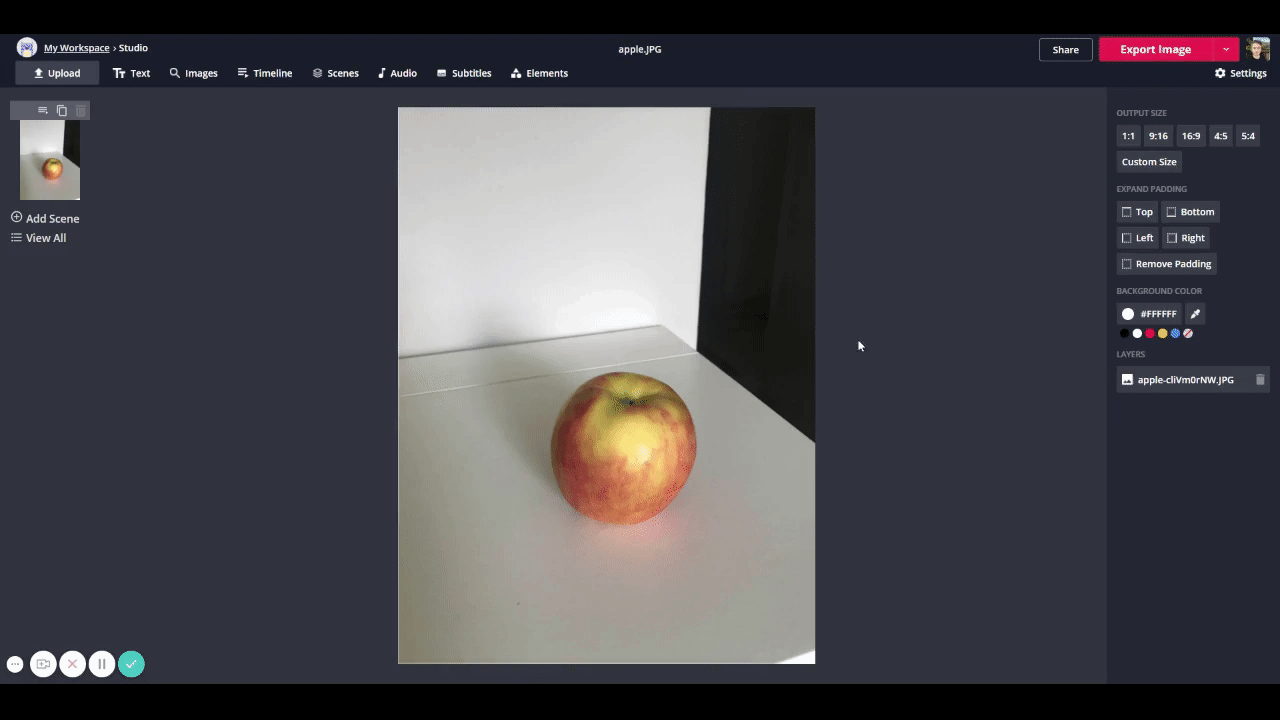1280x720 pixels.
Task: Click the apple.JPG project title
Action: tap(640, 49)
